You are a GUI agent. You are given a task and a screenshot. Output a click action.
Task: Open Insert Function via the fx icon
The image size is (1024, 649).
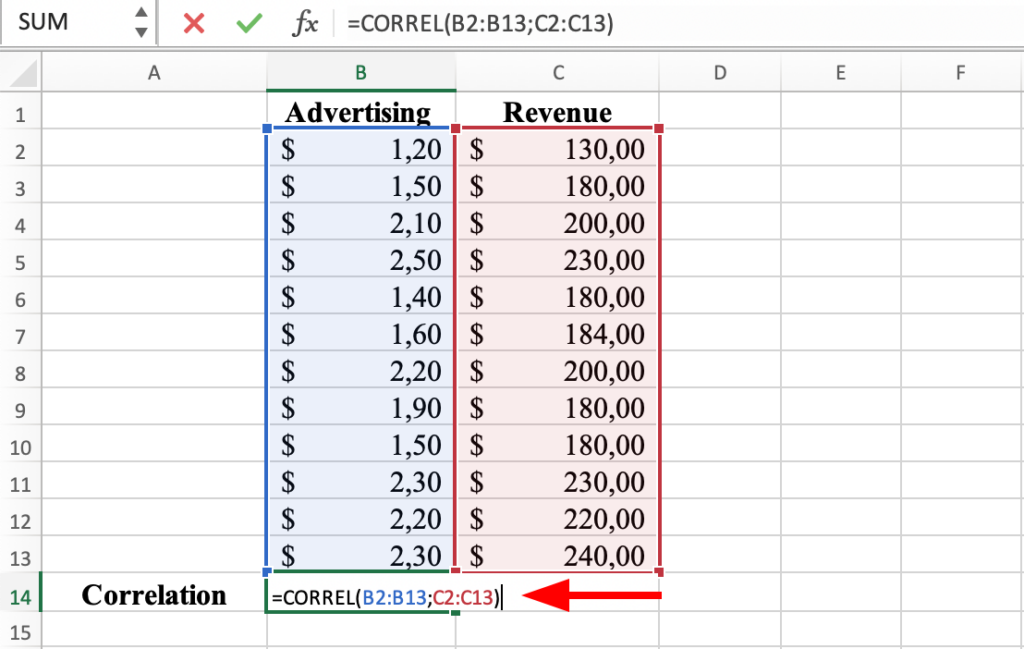(305, 22)
